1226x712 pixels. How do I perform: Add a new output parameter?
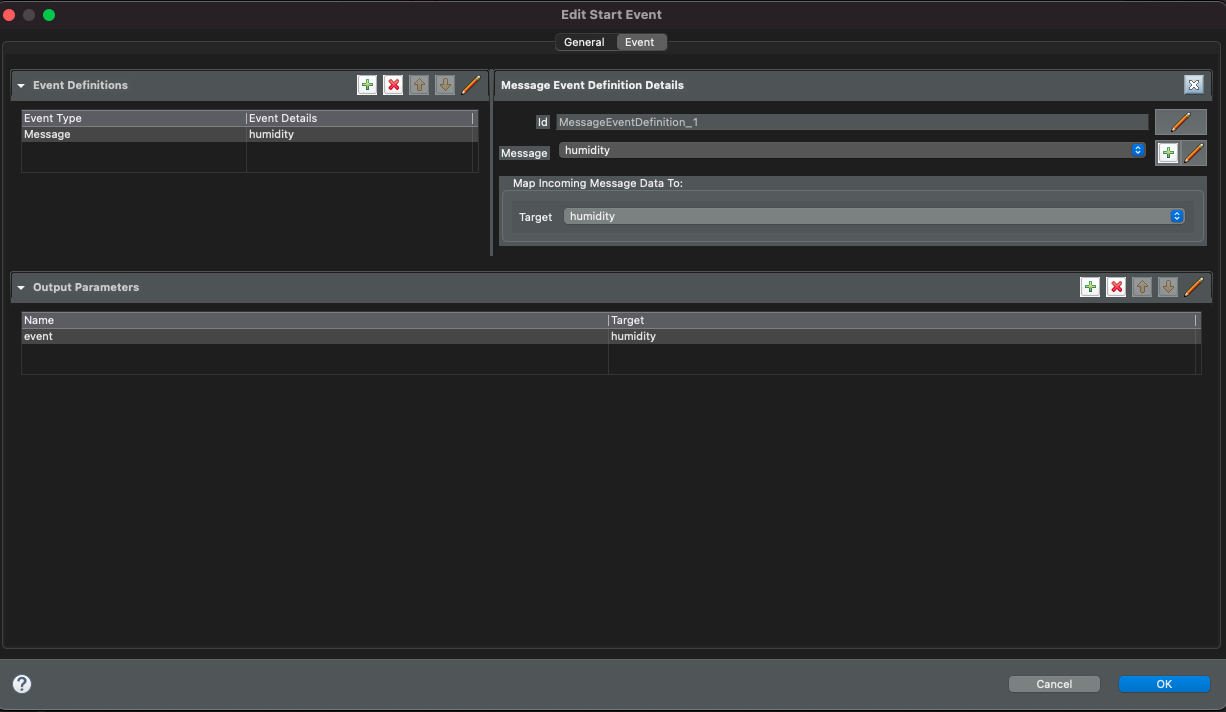(1090, 287)
